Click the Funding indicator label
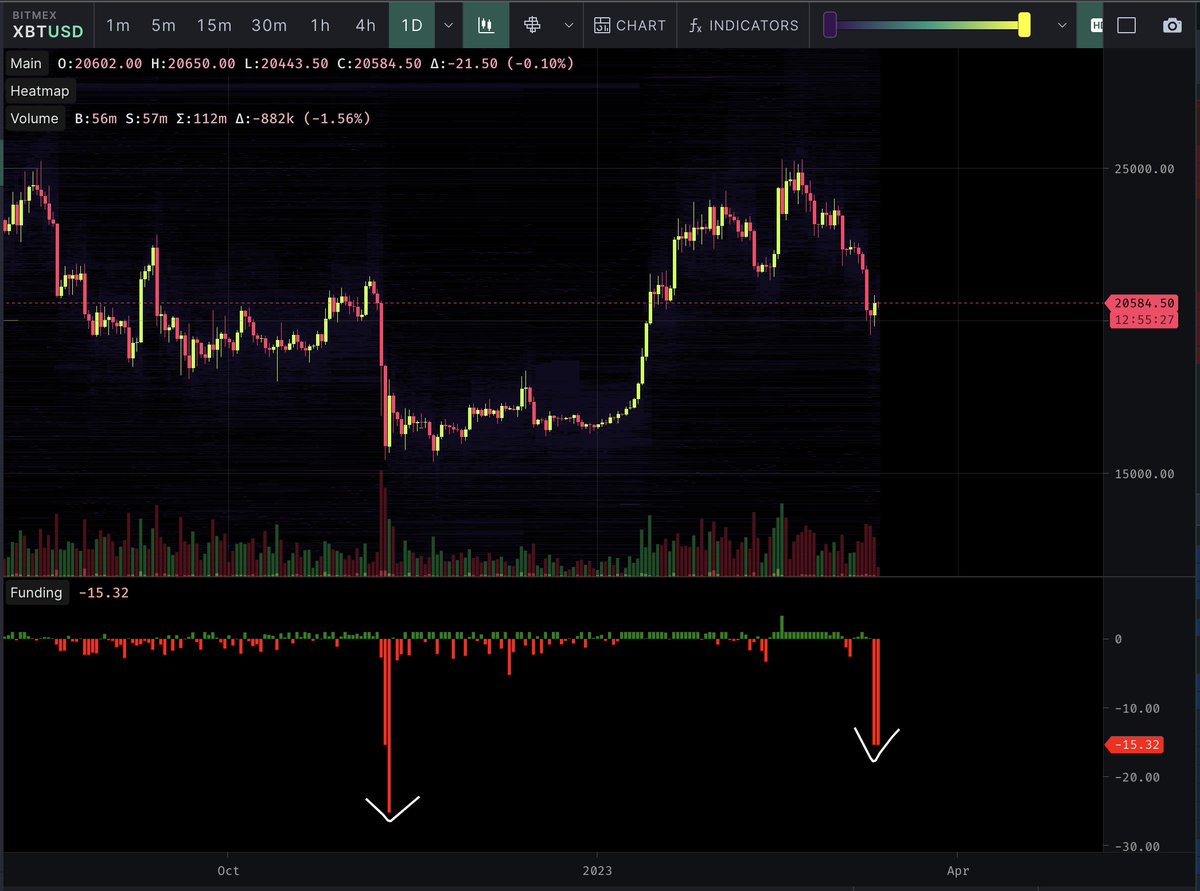 [37, 593]
